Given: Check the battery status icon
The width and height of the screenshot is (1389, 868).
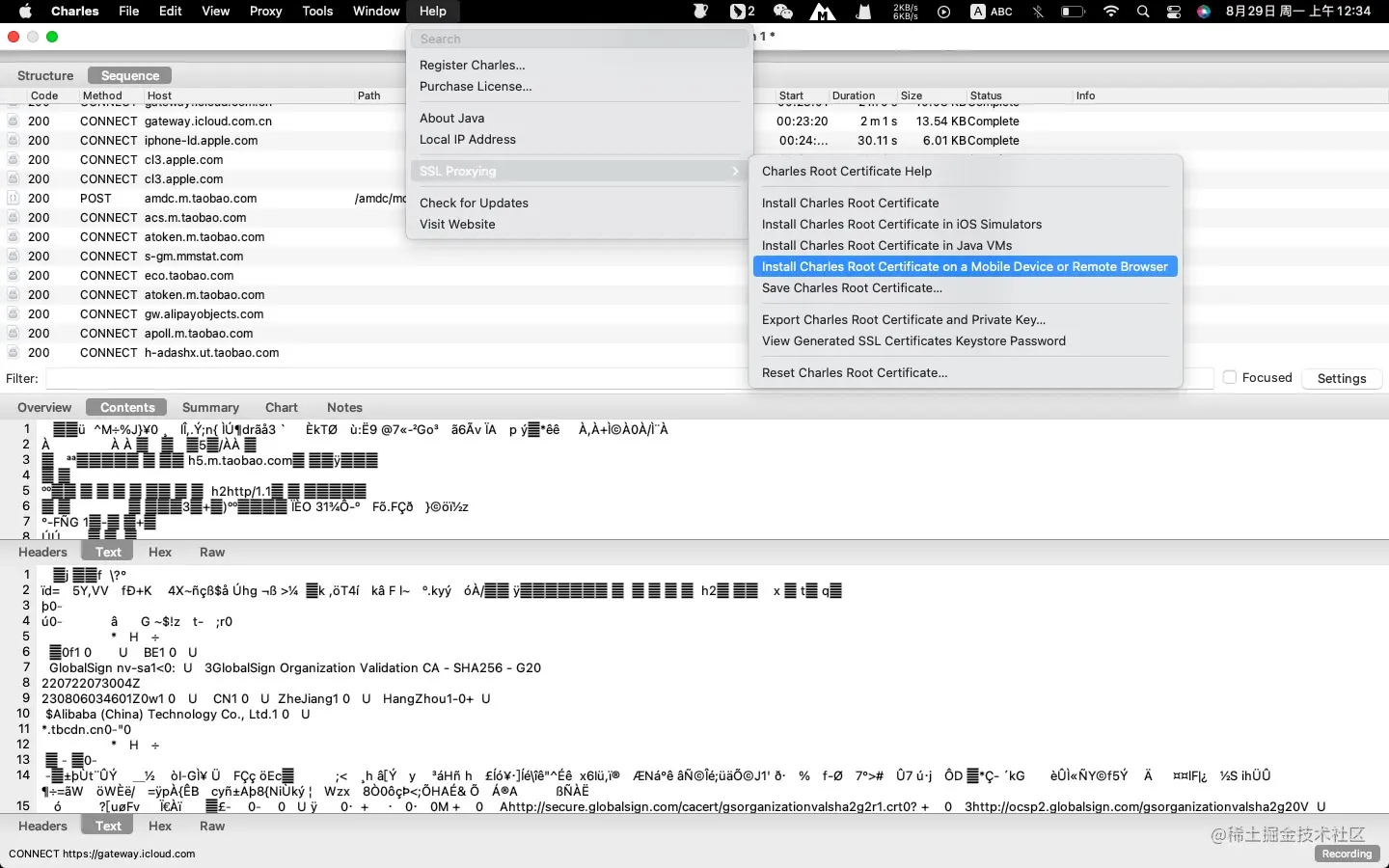Looking at the screenshot, I should [x=1073, y=12].
